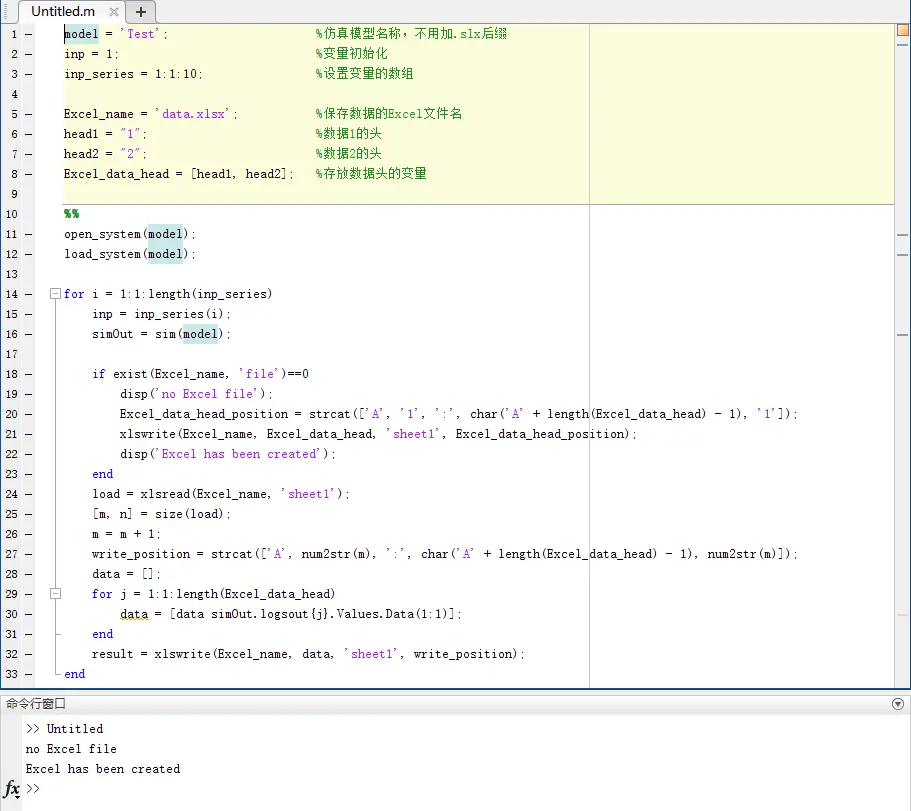Click 'no Excel file' output in command window
This screenshot has width=911, height=811.
click(71, 749)
